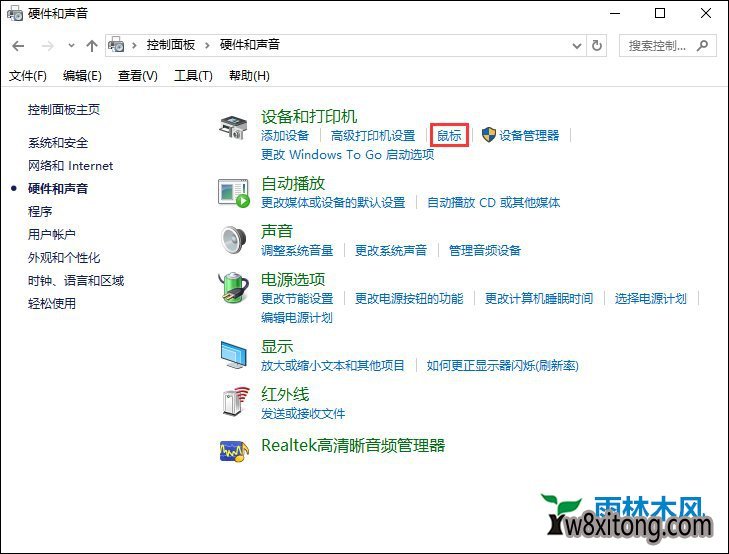729x554 pixels.
Task: Open the 工具(T) menu
Action: pyautogui.click(x=193, y=76)
